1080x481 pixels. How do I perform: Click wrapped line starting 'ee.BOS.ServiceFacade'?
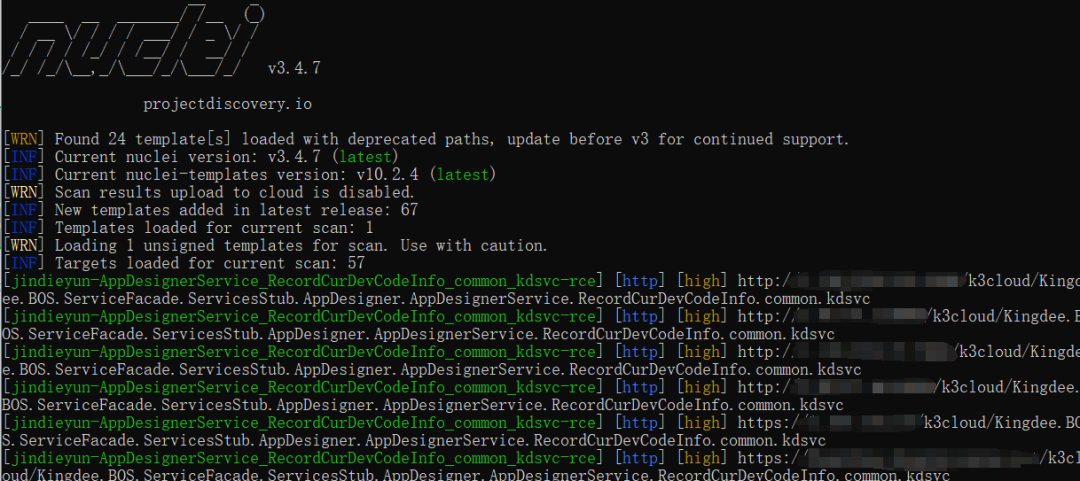(x=436, y=299)
